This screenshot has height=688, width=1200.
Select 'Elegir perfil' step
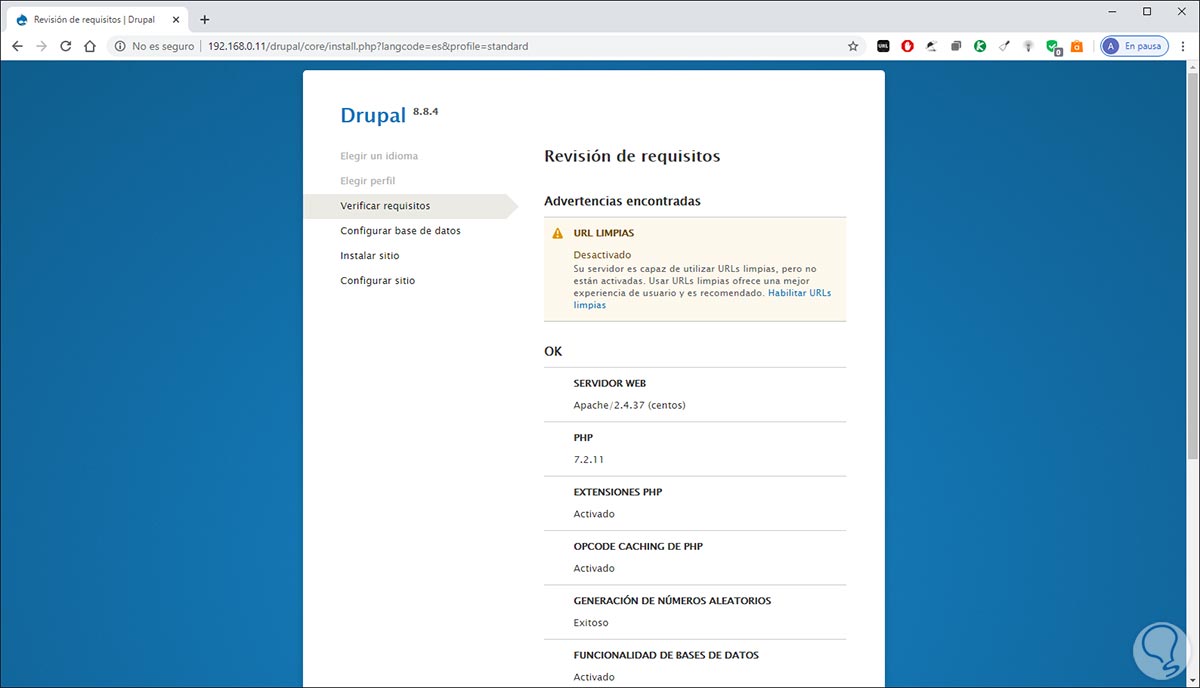tap(367, 181)
